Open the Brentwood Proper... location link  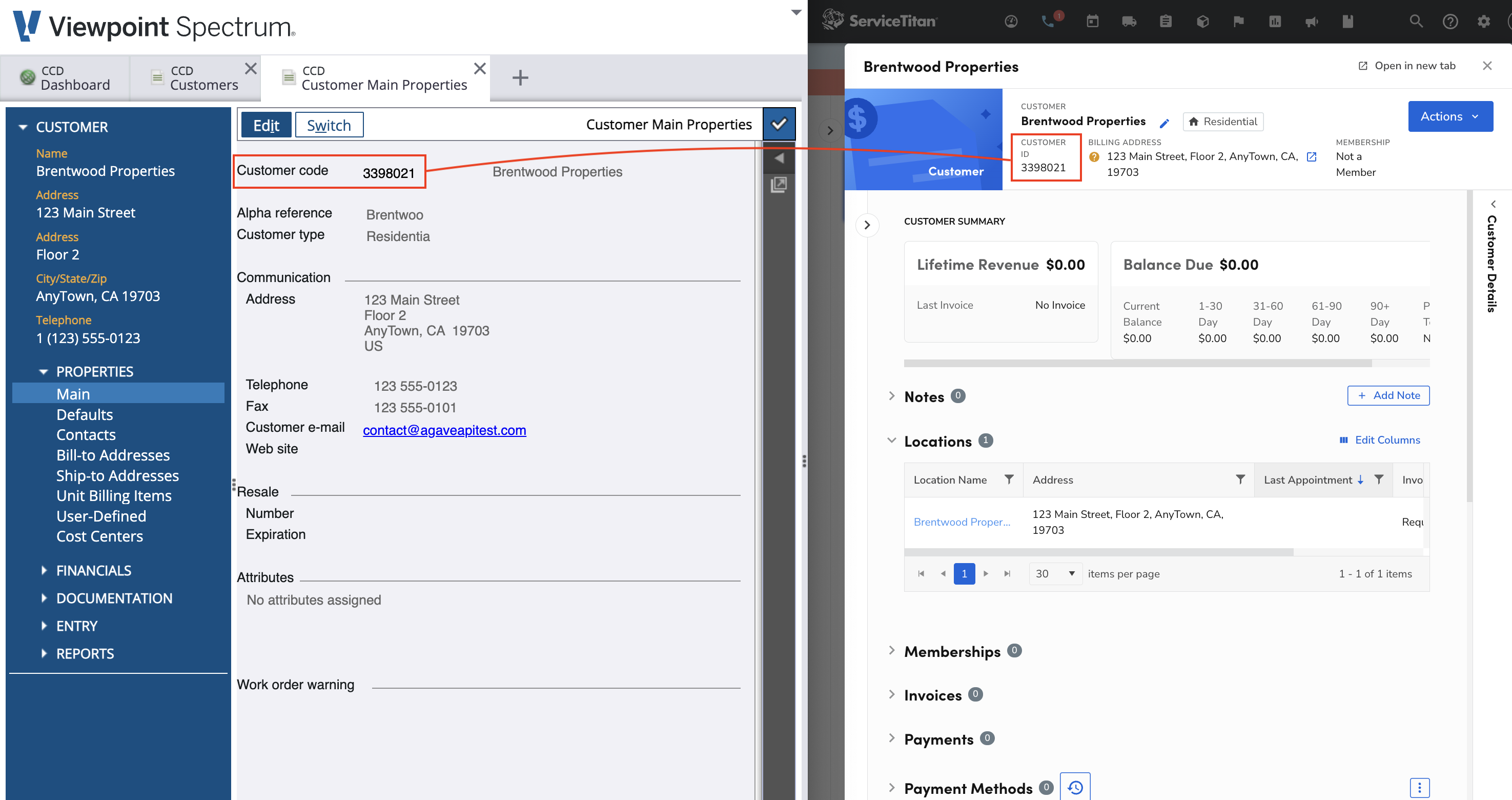tap(962, 522)
